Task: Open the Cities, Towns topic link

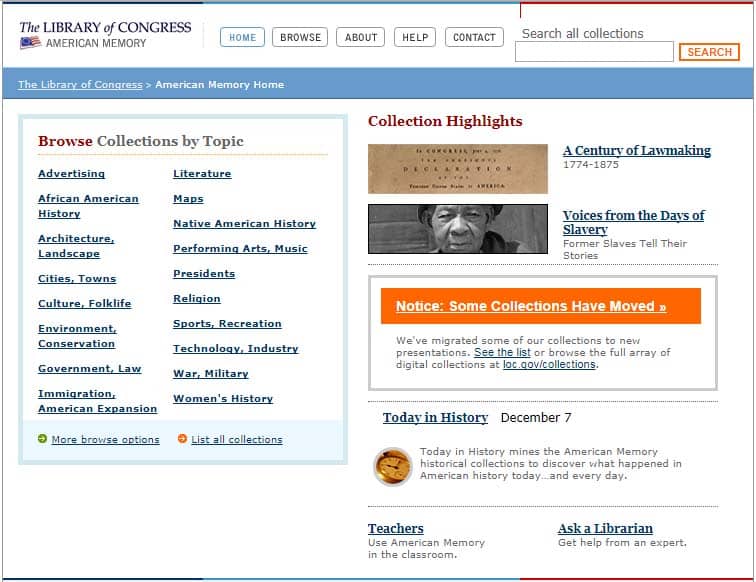Action: [x=77, y=279]
